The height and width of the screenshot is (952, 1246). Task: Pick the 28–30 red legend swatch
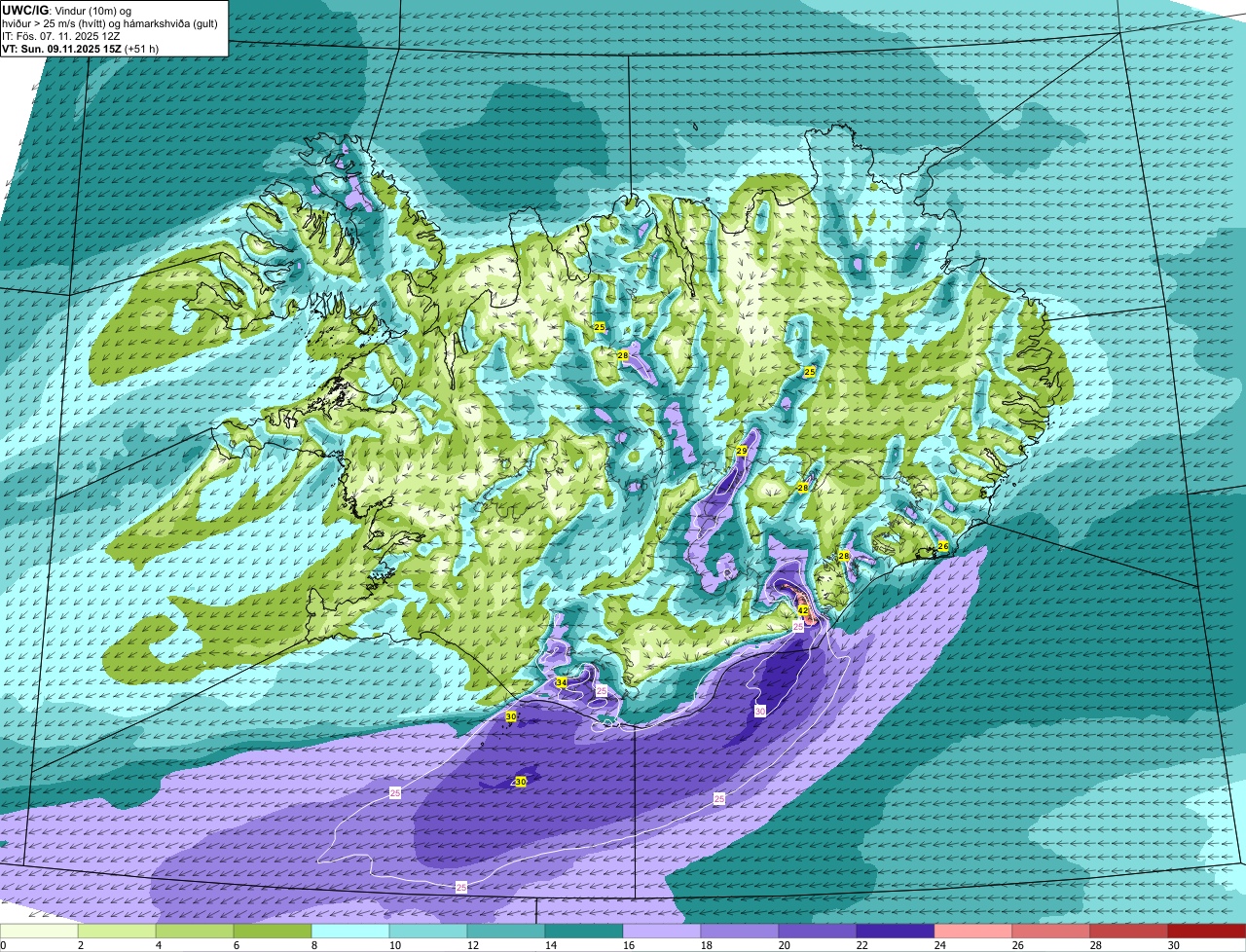(x=1129, y=931)
